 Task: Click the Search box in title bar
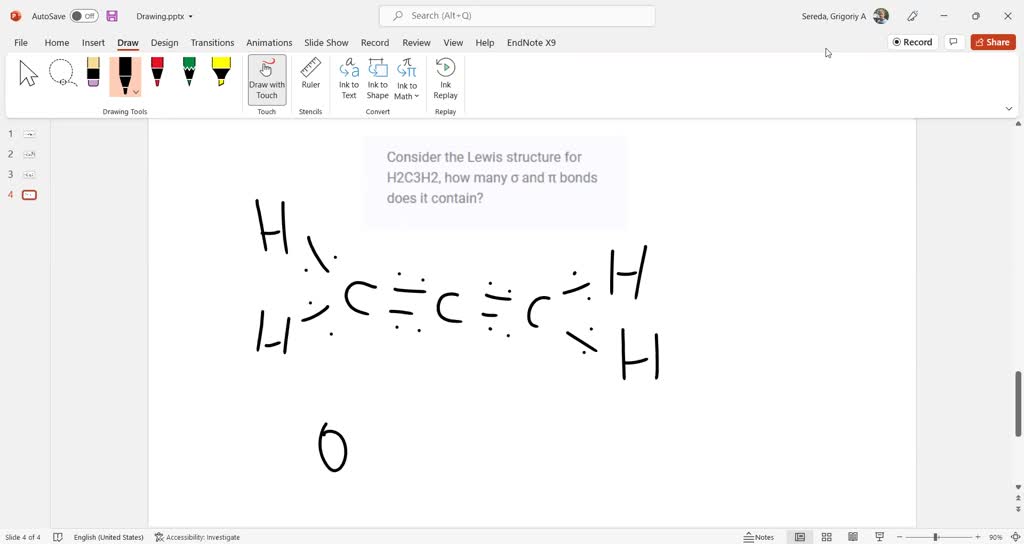pos(517,16)
